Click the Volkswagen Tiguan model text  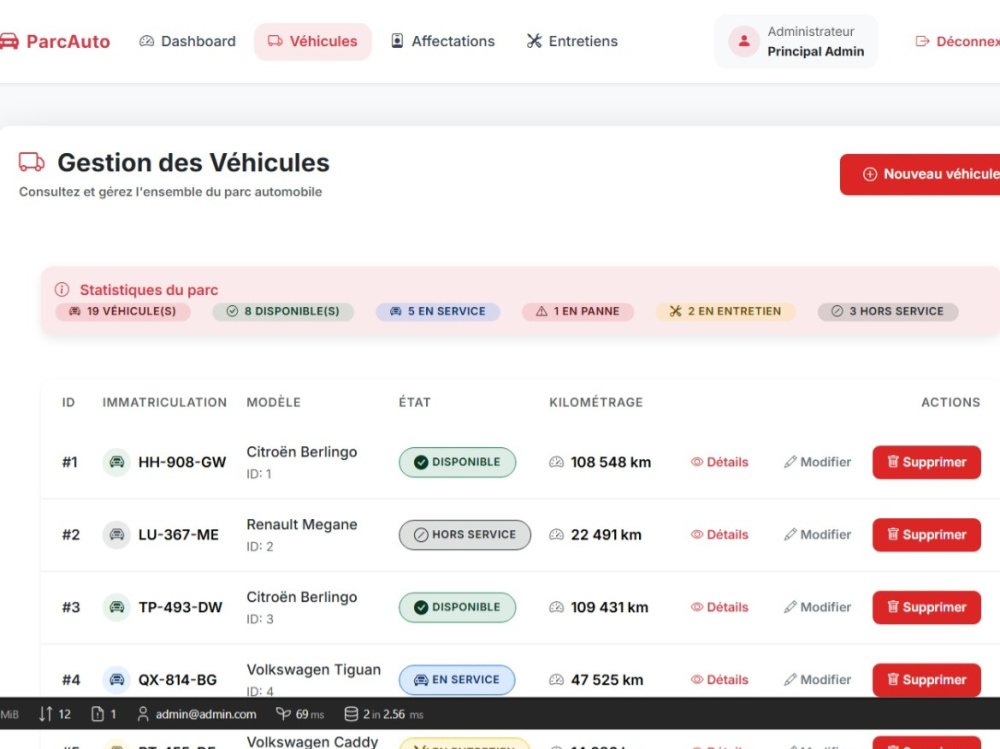coord(314,669)
